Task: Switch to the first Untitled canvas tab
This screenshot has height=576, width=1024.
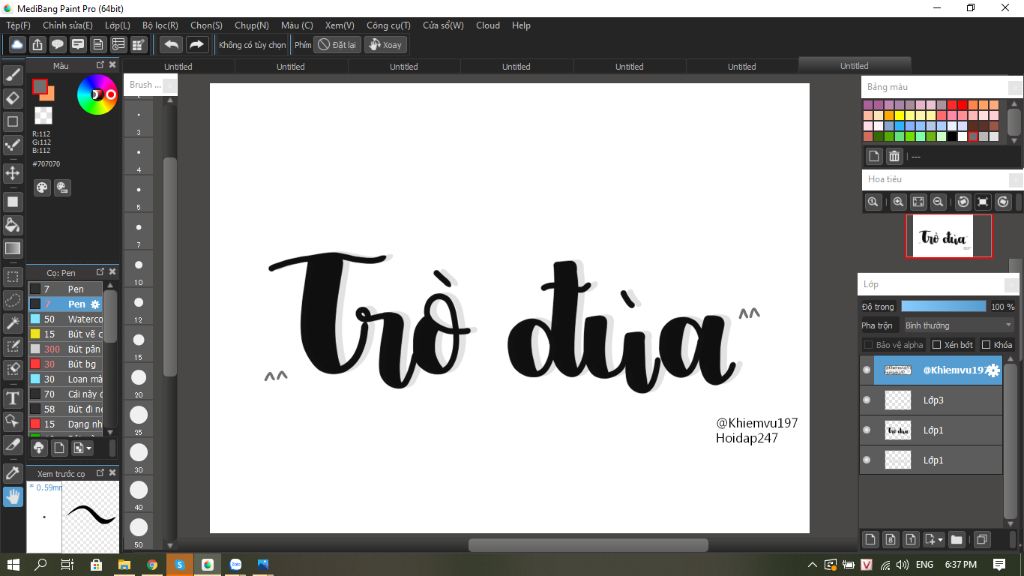Action: (178, 65)
